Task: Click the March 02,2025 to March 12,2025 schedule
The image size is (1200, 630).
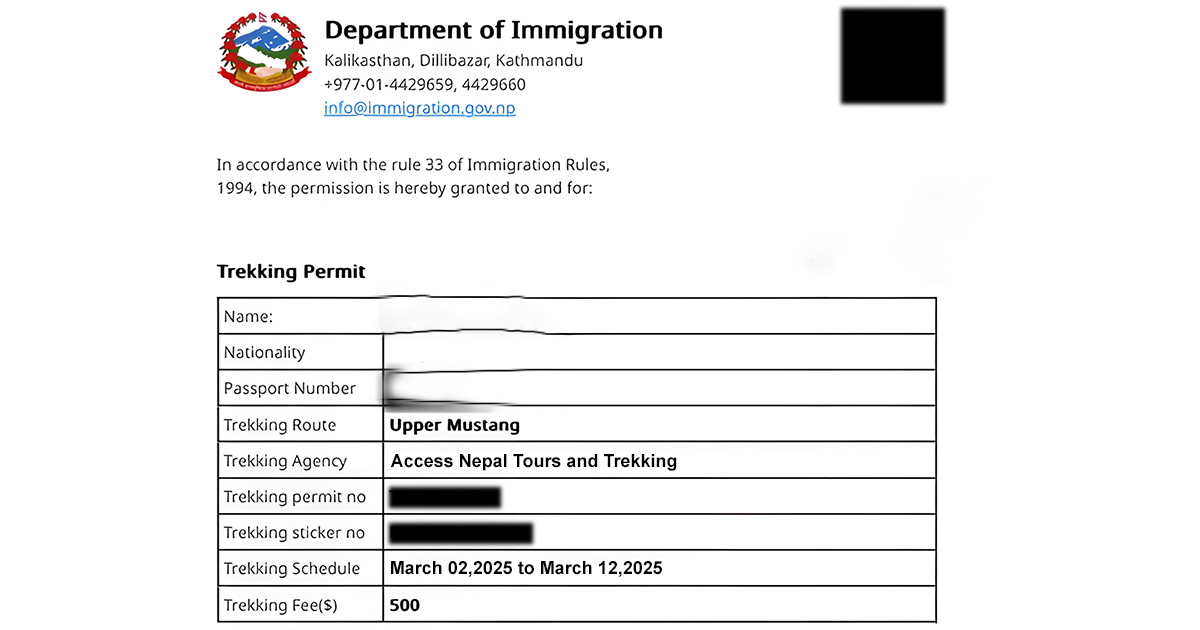Action: coord(526,569)
